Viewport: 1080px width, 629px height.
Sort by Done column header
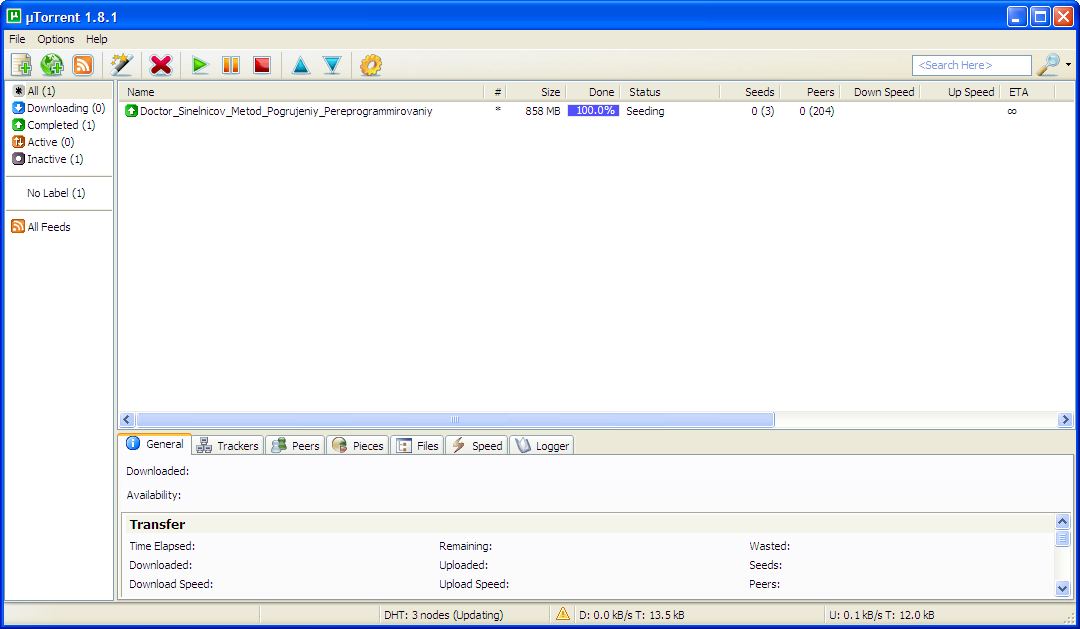pyautogui.click(x=592, y=92)
